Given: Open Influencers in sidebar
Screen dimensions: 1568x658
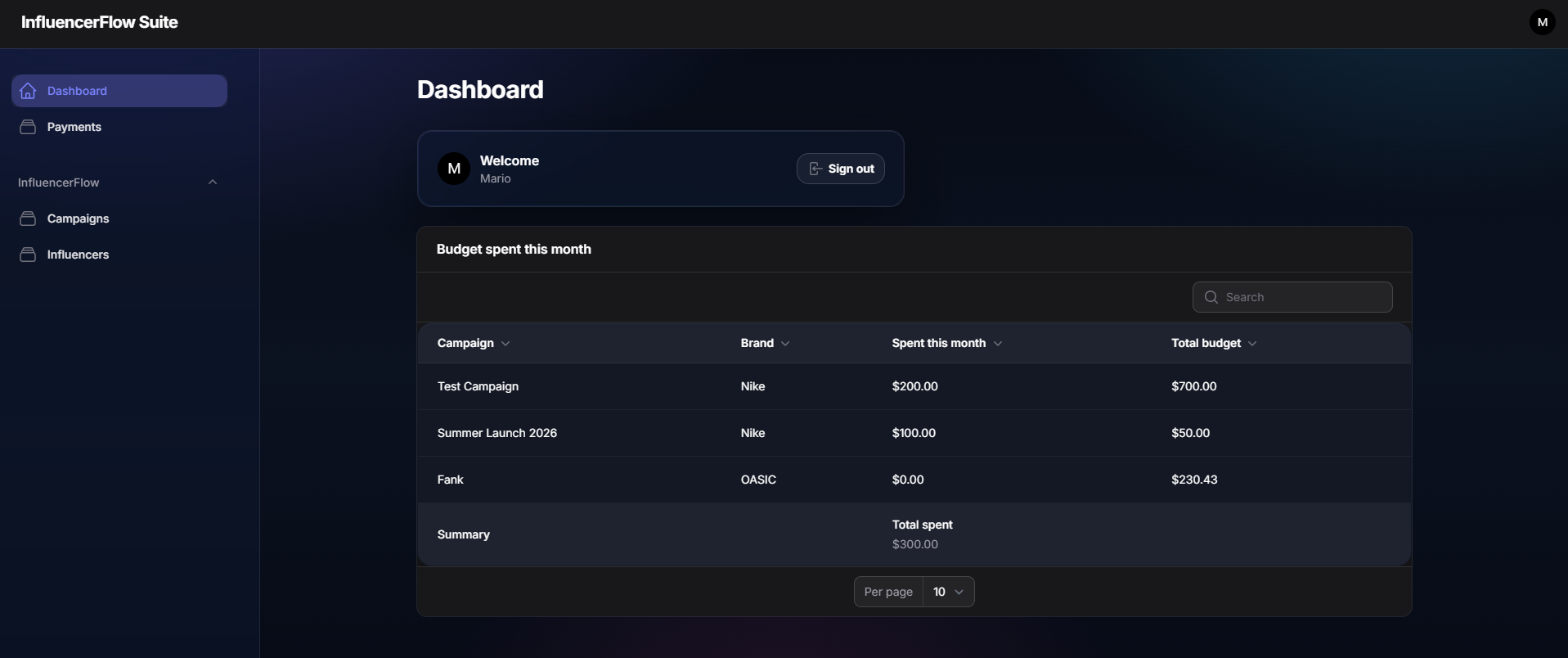Looking at the screenshot, I should [119, 255].
